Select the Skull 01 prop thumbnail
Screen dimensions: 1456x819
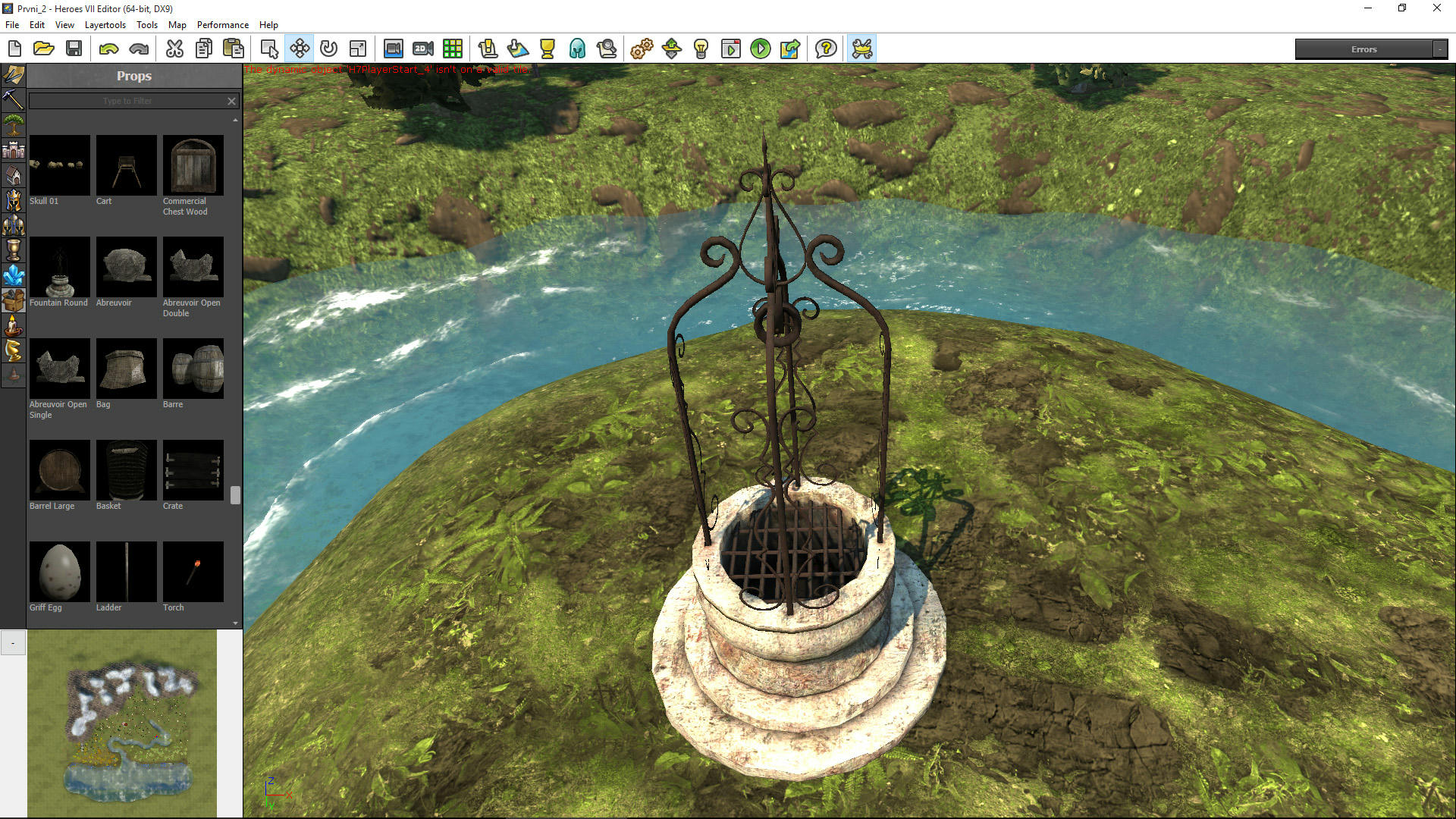[59, 165]
